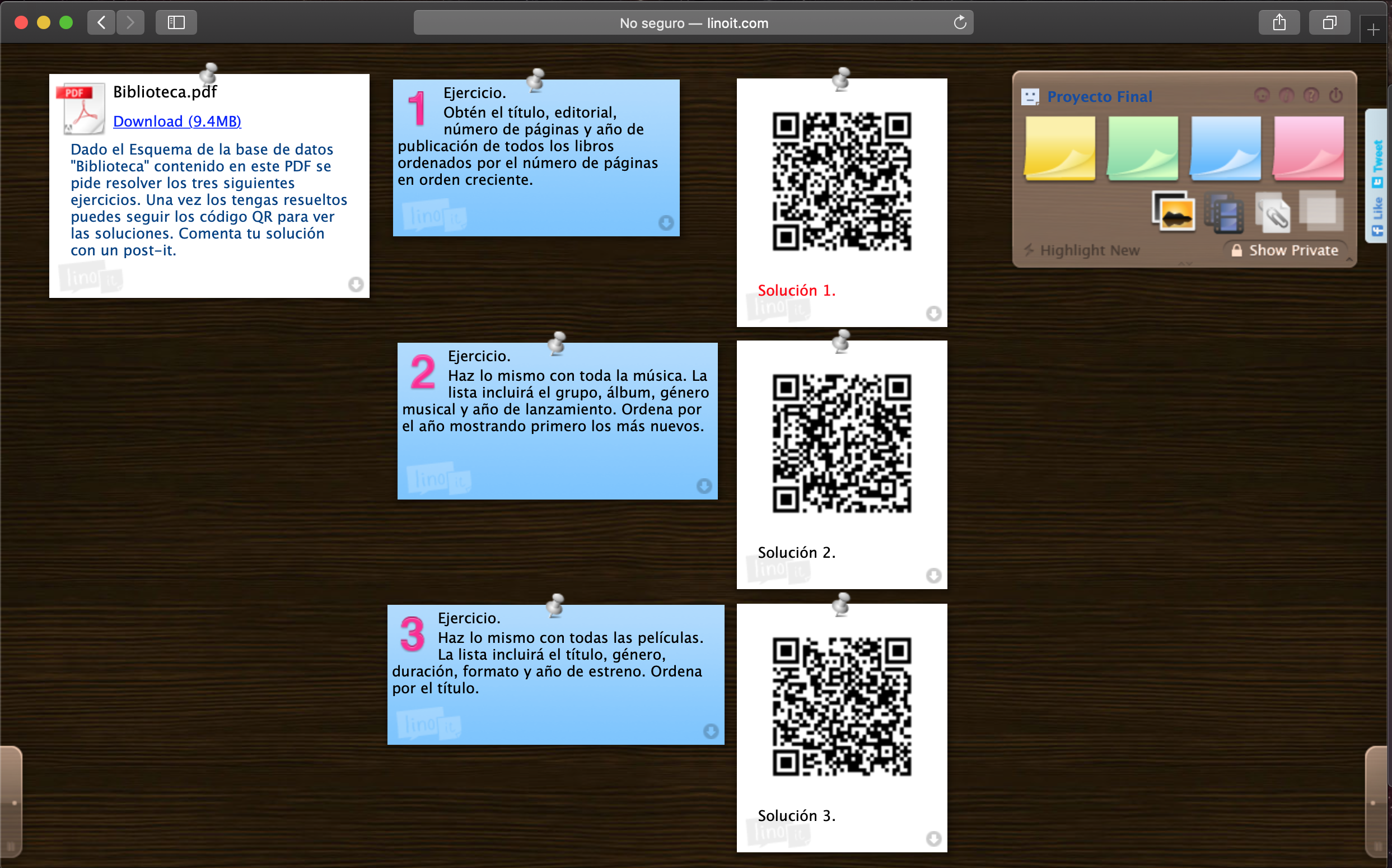
Task: Click the Download (9.4MB) link
Action: [177, 121]
